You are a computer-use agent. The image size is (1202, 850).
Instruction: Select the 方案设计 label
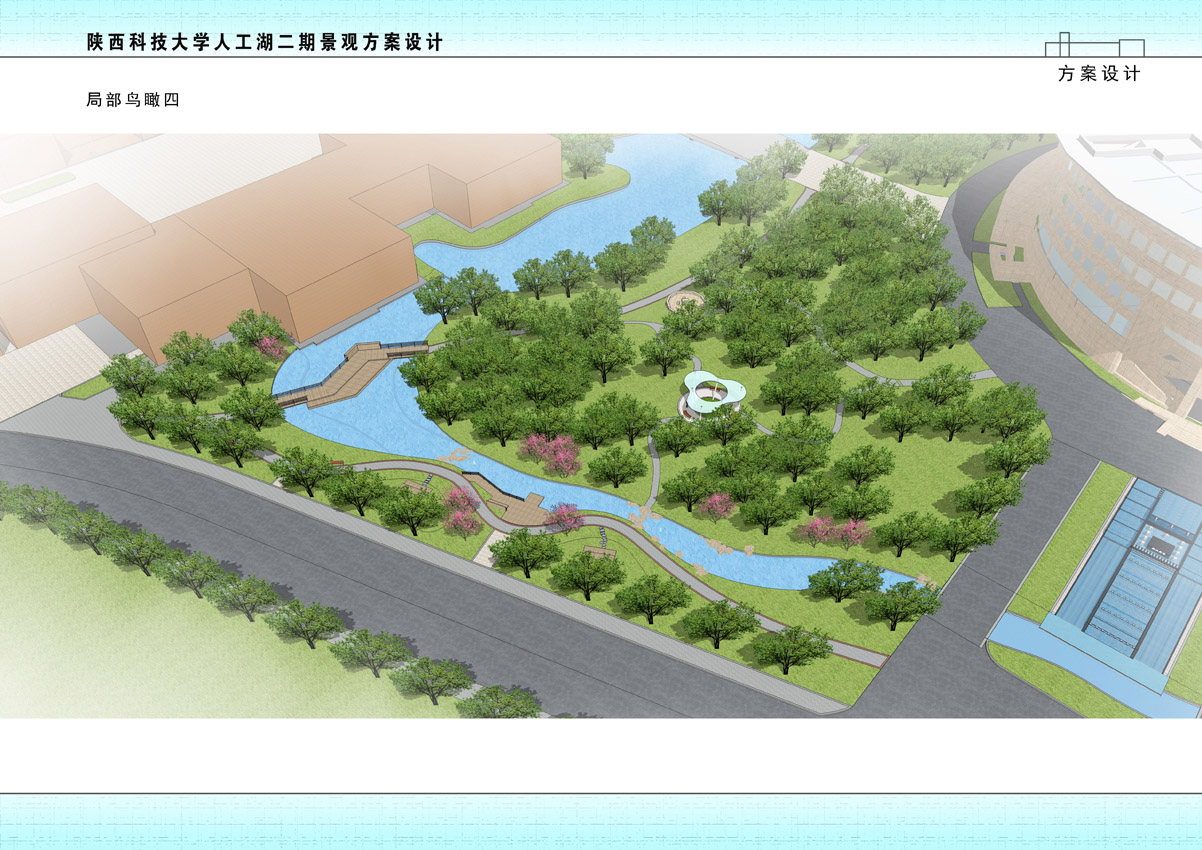[x=1099, y=74]
